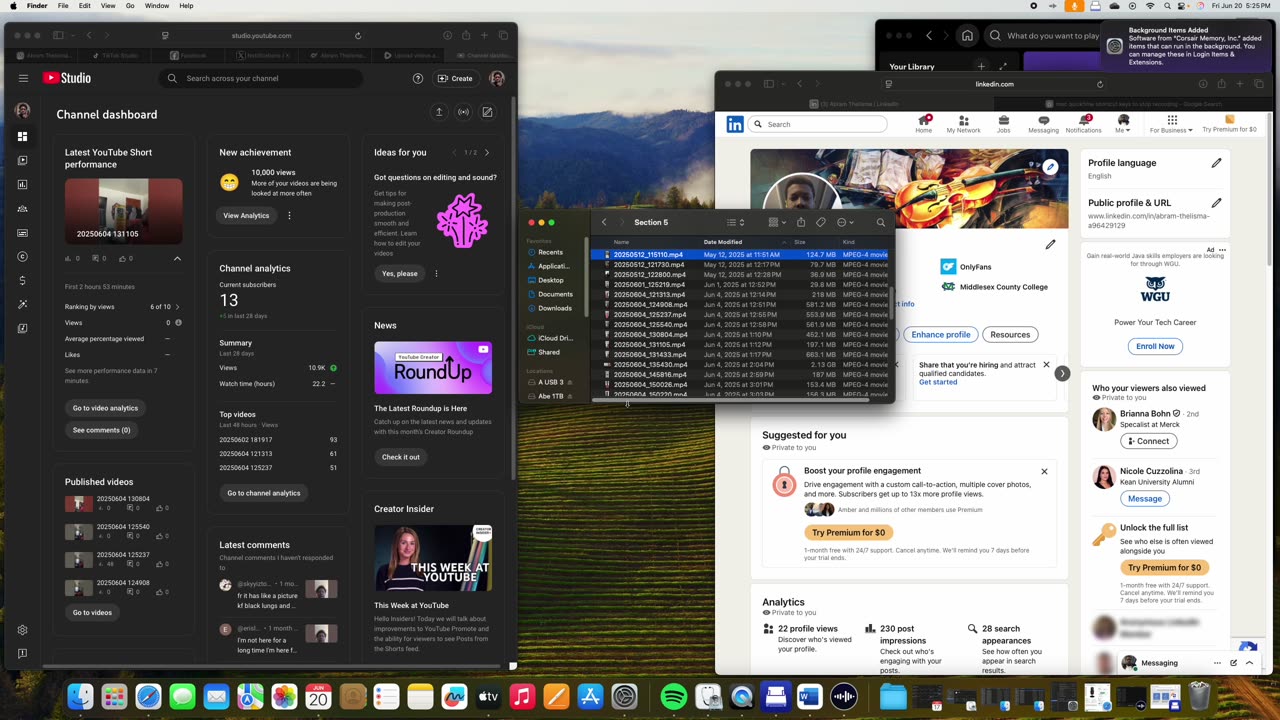1280x720 pixels.
Task: Click Message for Nicole Cuzzolina
Action: [x=1145, y=499]
